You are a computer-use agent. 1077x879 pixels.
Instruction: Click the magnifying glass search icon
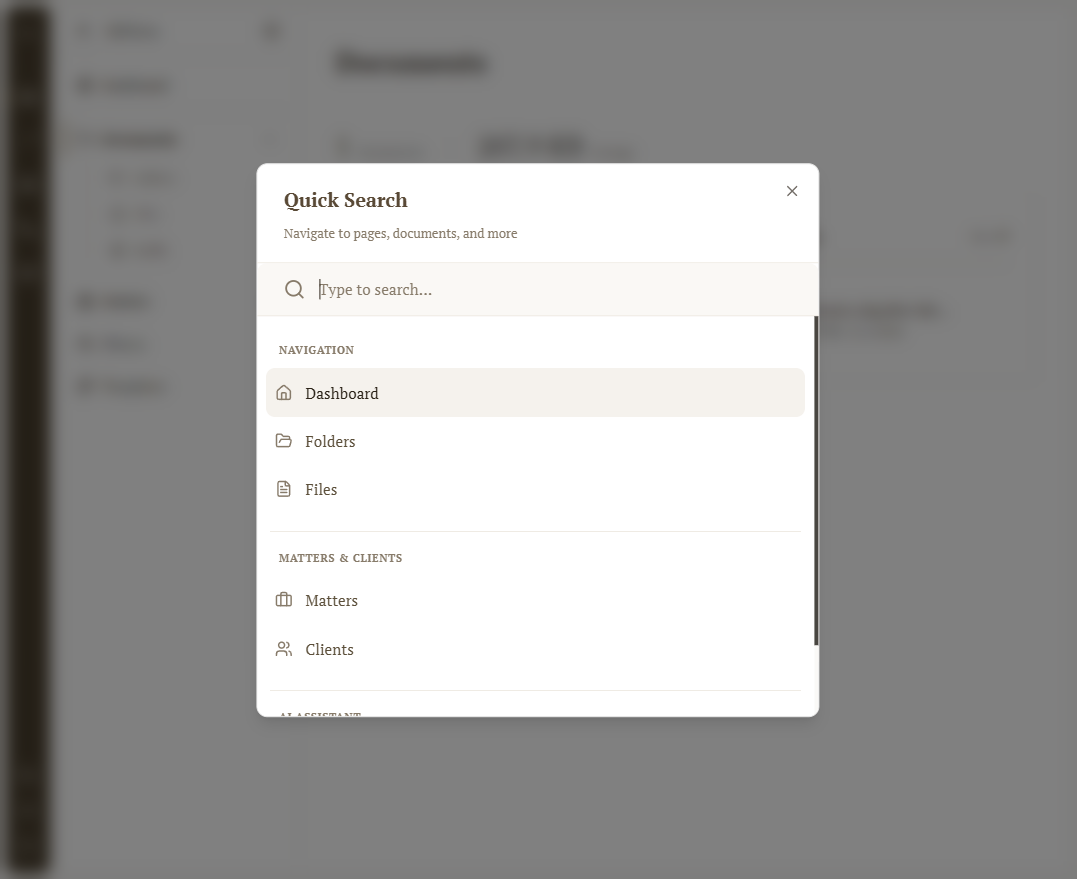(x=294, y=289)
